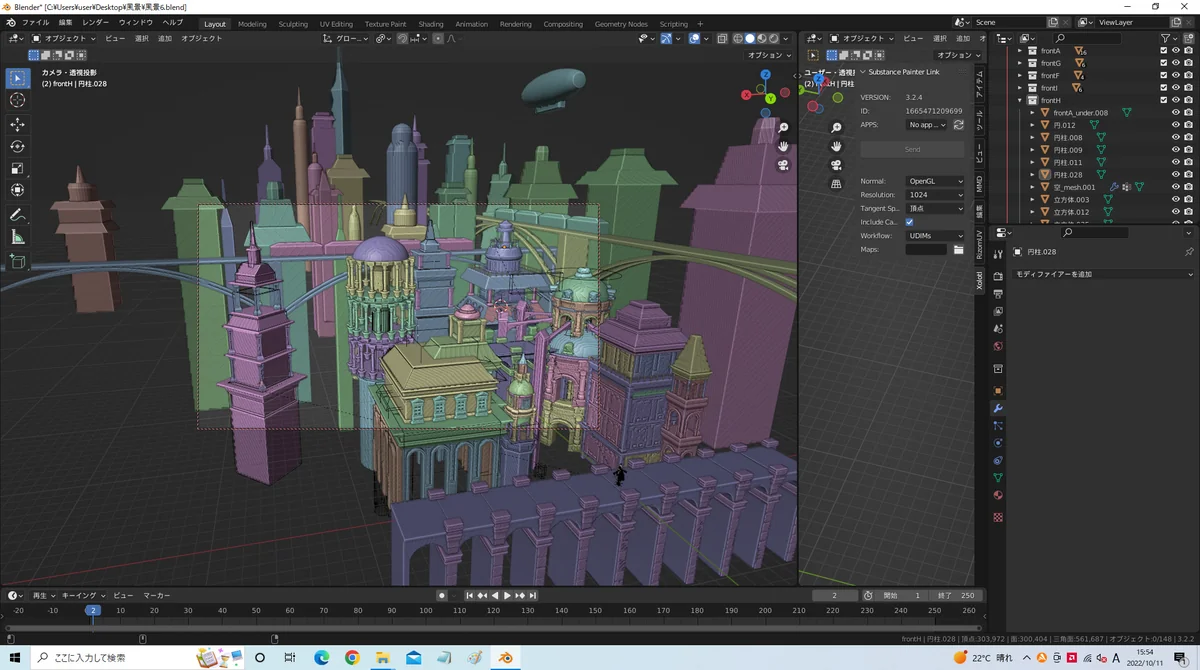The image size is (1200, 670).
Task: Open the Resolution 1024 dropdown
Action: (935, 195)
